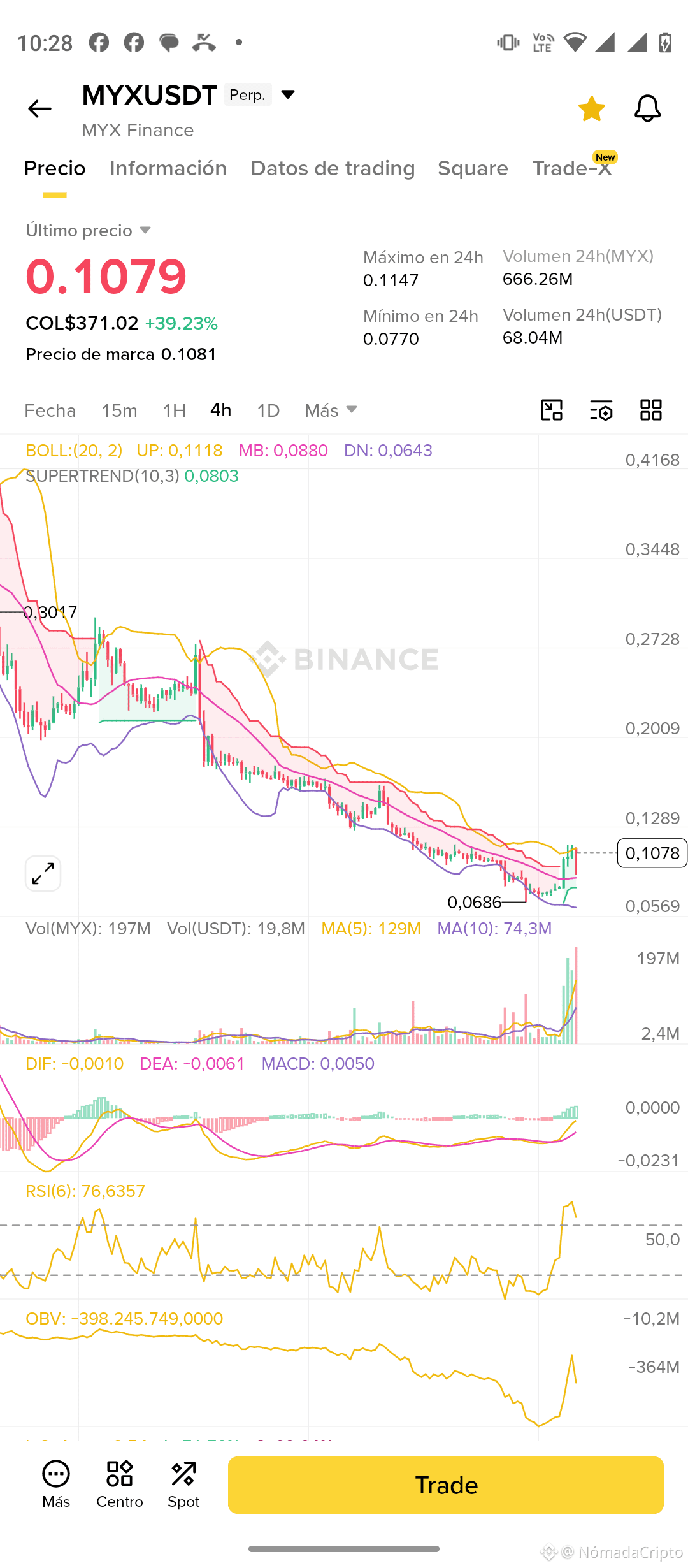688x1568 pixels.
Task: Tap the last price 0.1079
Action: [106, 277]
